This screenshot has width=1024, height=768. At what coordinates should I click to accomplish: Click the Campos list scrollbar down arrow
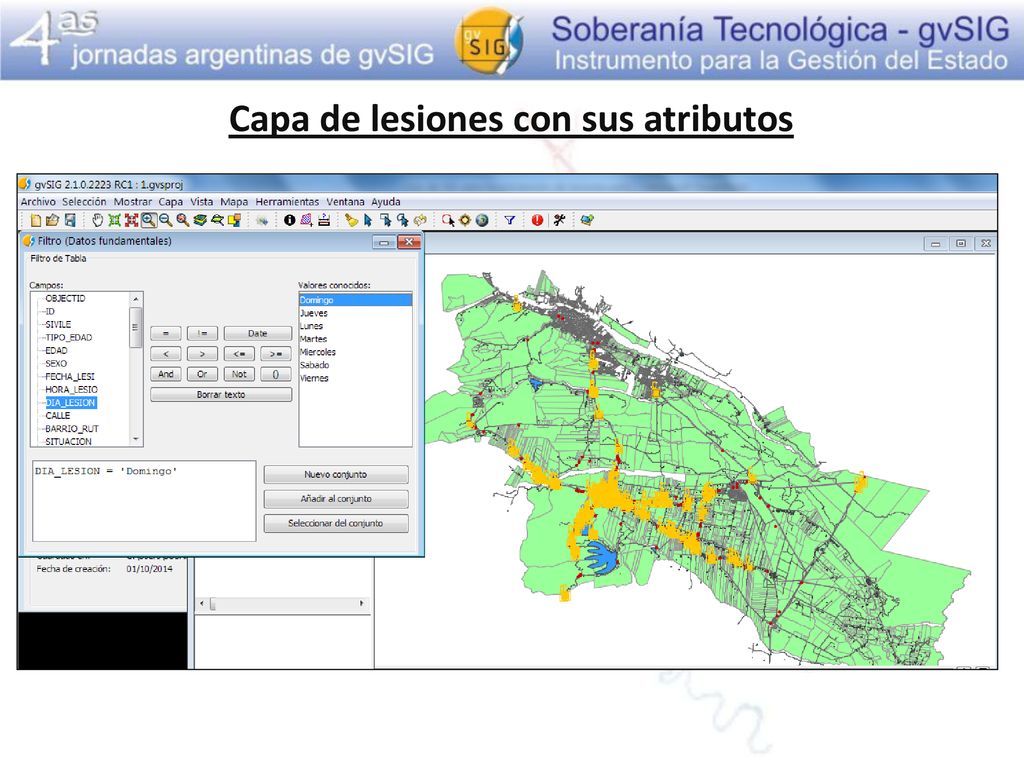coord(136,440)
